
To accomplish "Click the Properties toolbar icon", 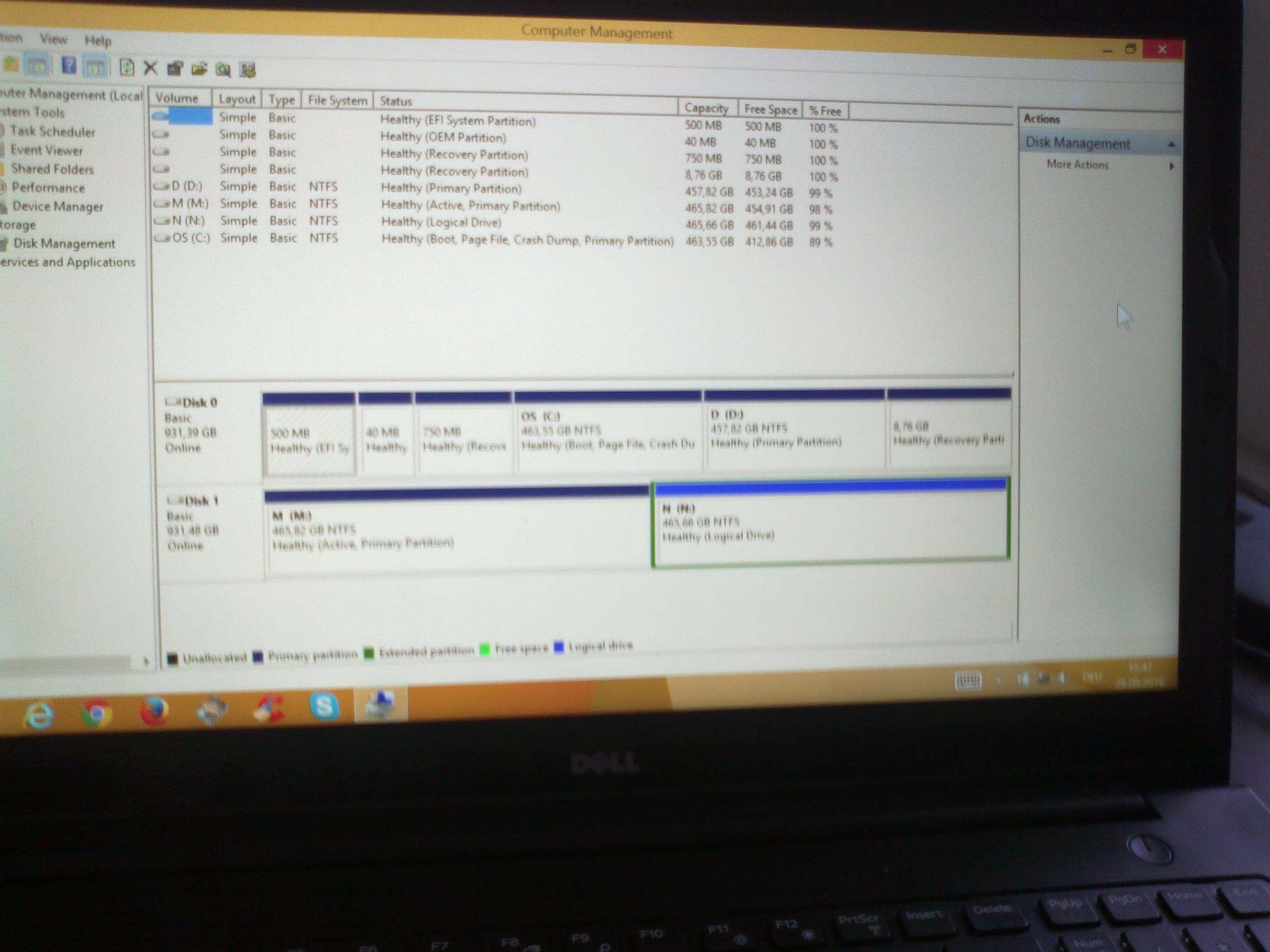I will (174, 69).
